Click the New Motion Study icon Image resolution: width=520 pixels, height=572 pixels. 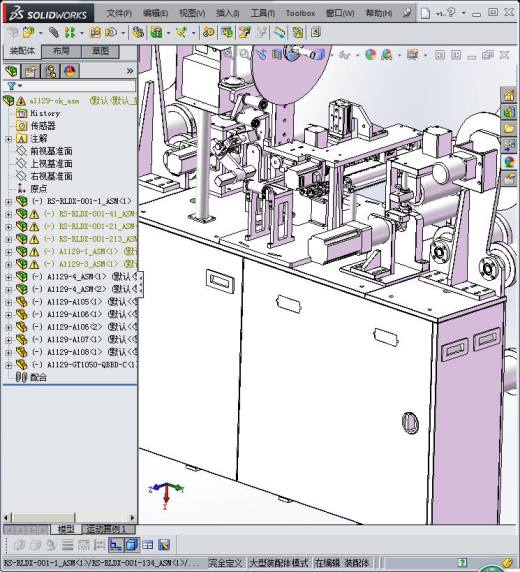[x=209, y=32]
